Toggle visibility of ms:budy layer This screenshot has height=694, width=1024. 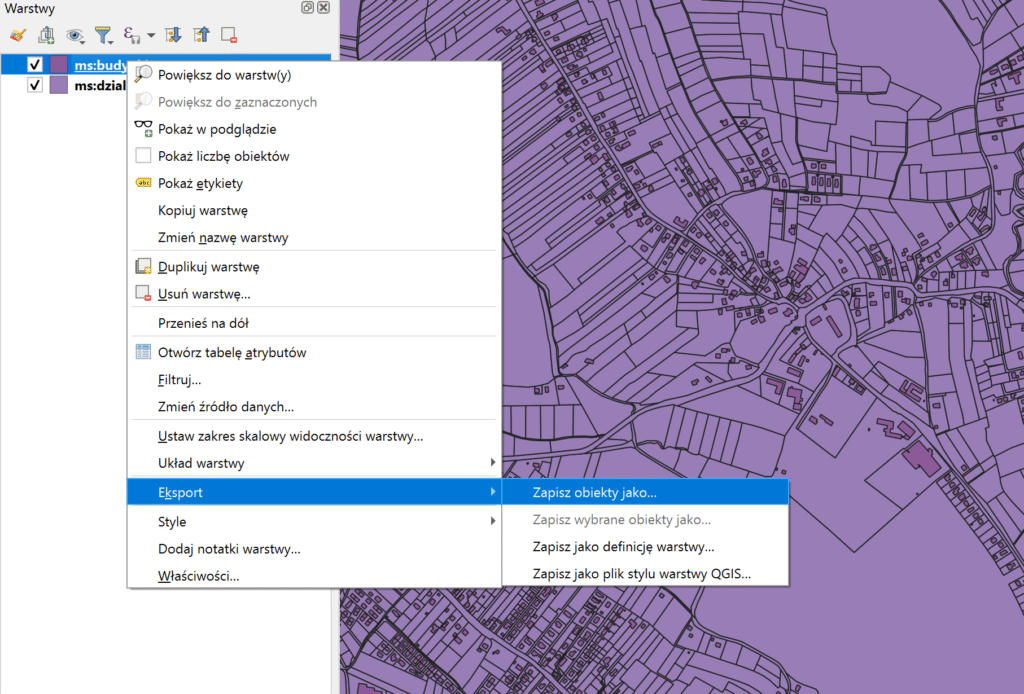[35, 65]
